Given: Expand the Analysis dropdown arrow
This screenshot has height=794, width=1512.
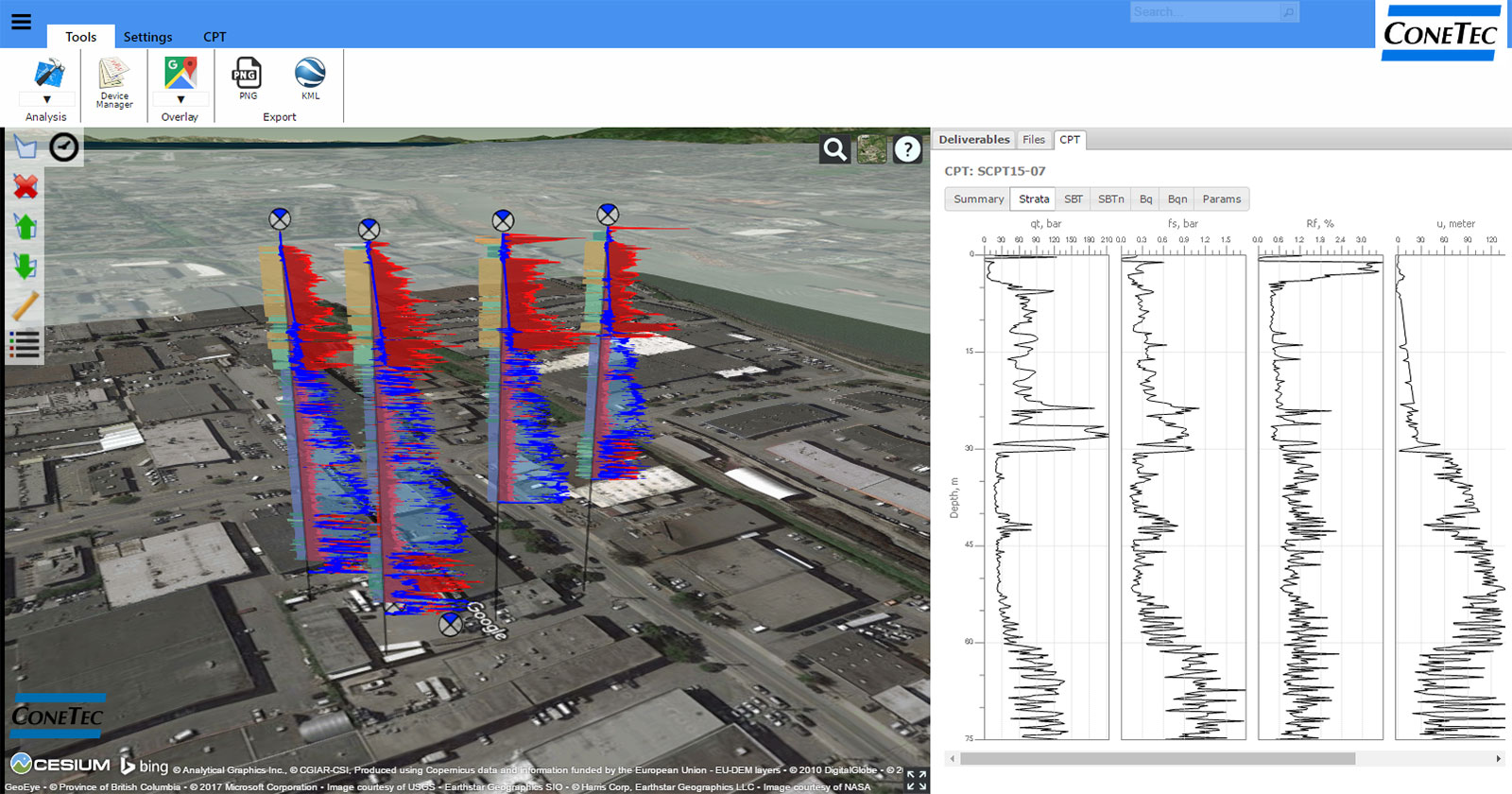Looking at the screenshot, I should 46,99.
